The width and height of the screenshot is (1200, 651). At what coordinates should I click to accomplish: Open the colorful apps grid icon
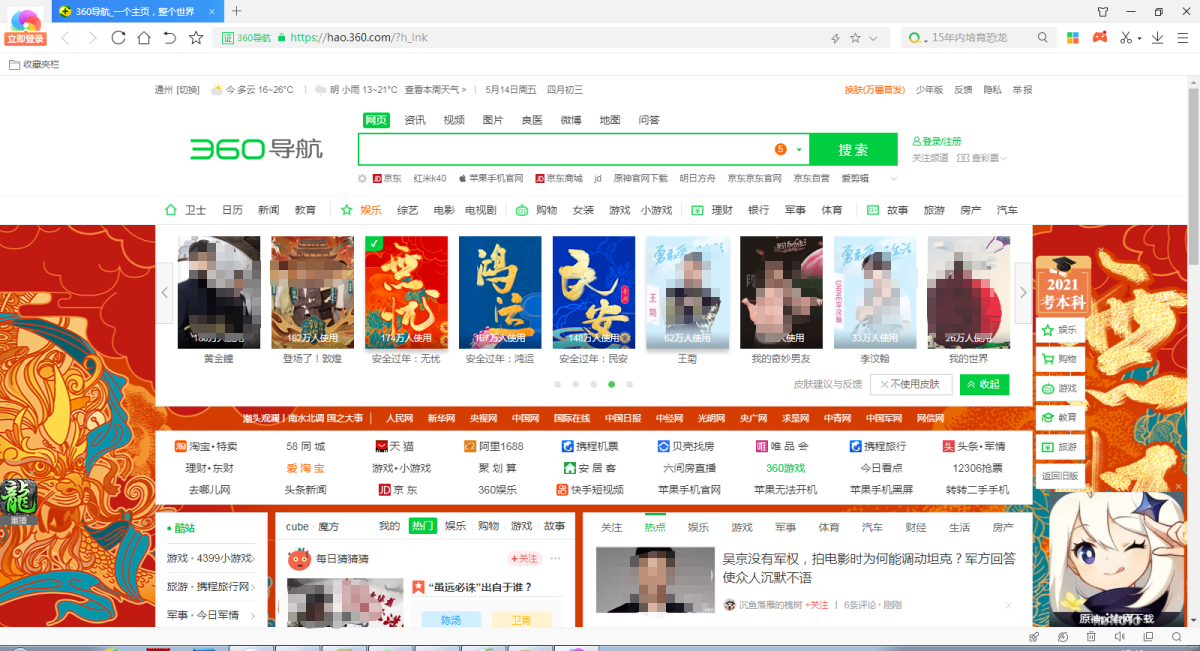point(1072,38)
